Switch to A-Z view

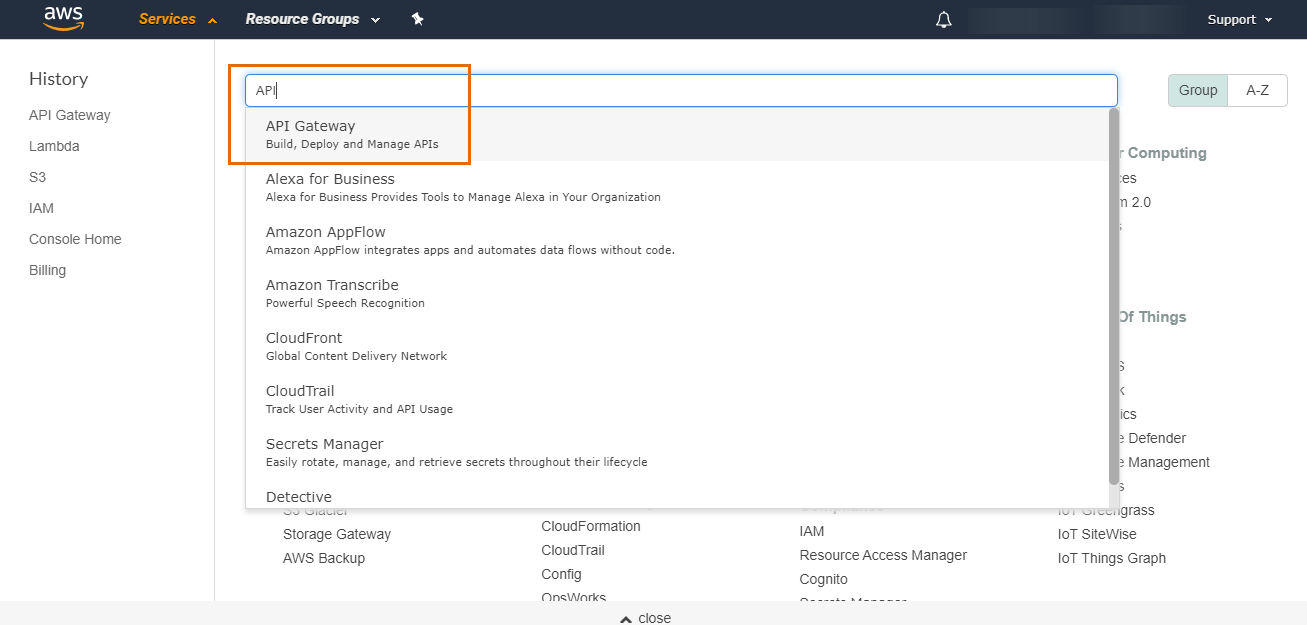tap(1258, 90)
